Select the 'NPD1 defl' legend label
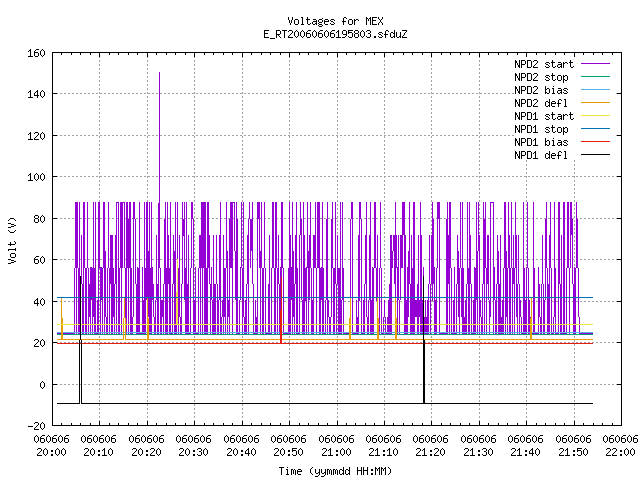Image resolution: width=640 pixels, height=480 pixels. point(541,156)
